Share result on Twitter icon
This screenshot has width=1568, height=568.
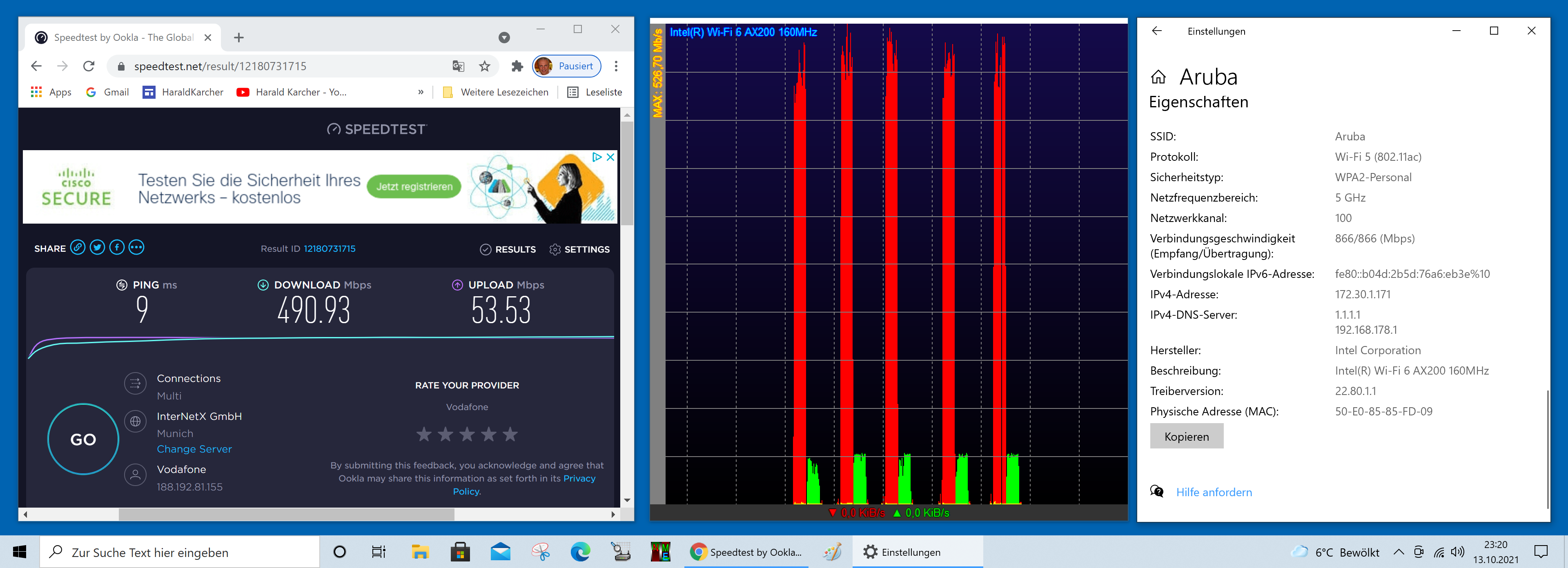click(x=98, y=248)
